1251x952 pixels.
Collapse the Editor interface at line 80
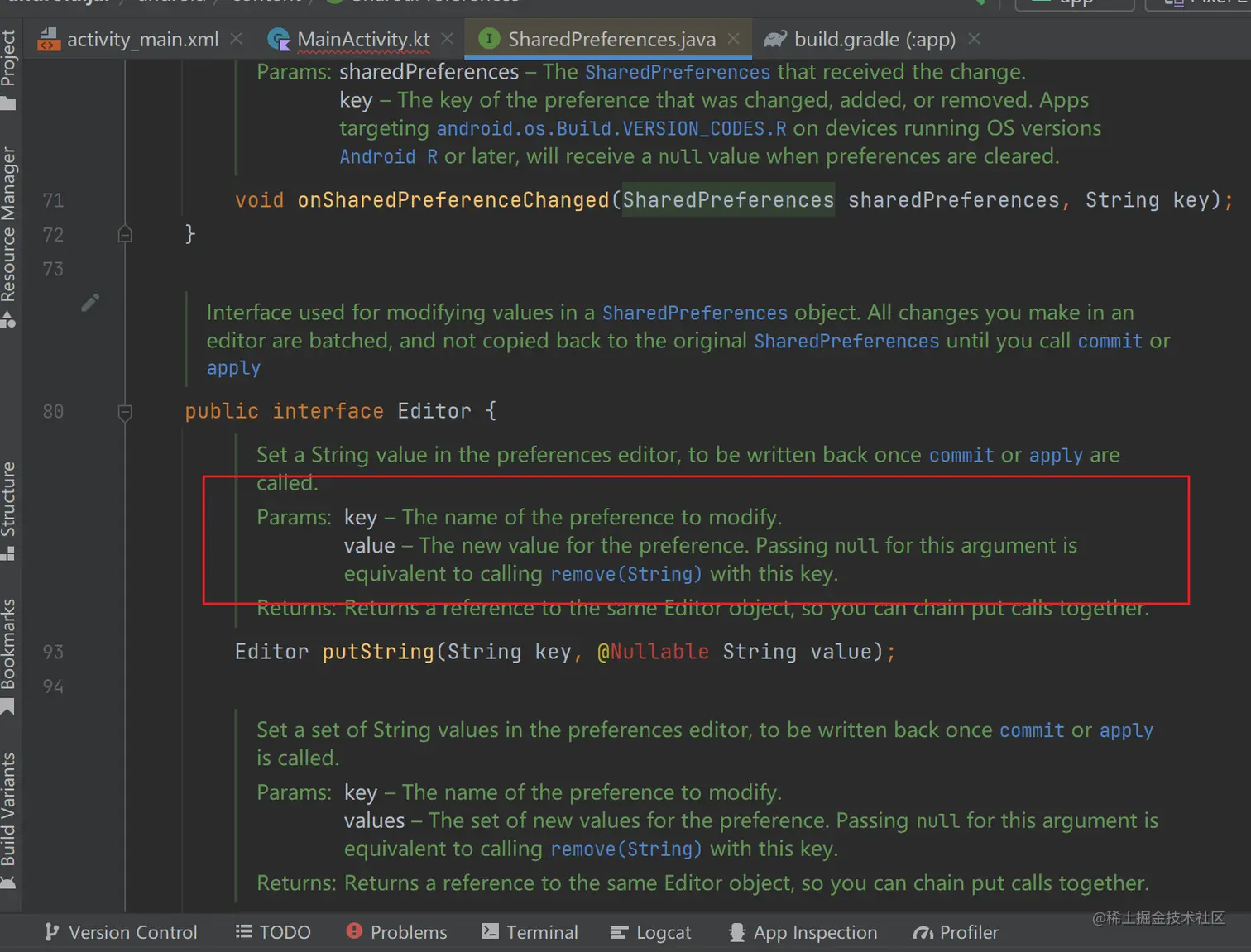(125, 411)
